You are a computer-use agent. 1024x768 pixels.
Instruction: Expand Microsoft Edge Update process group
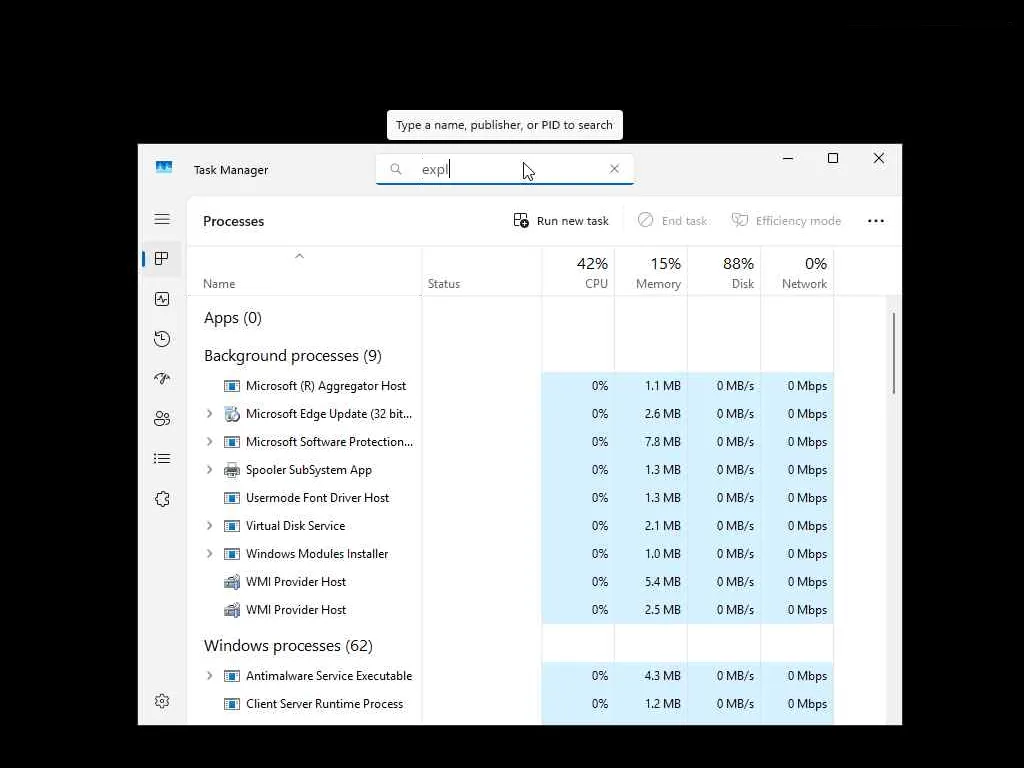(x=209, y=414)
